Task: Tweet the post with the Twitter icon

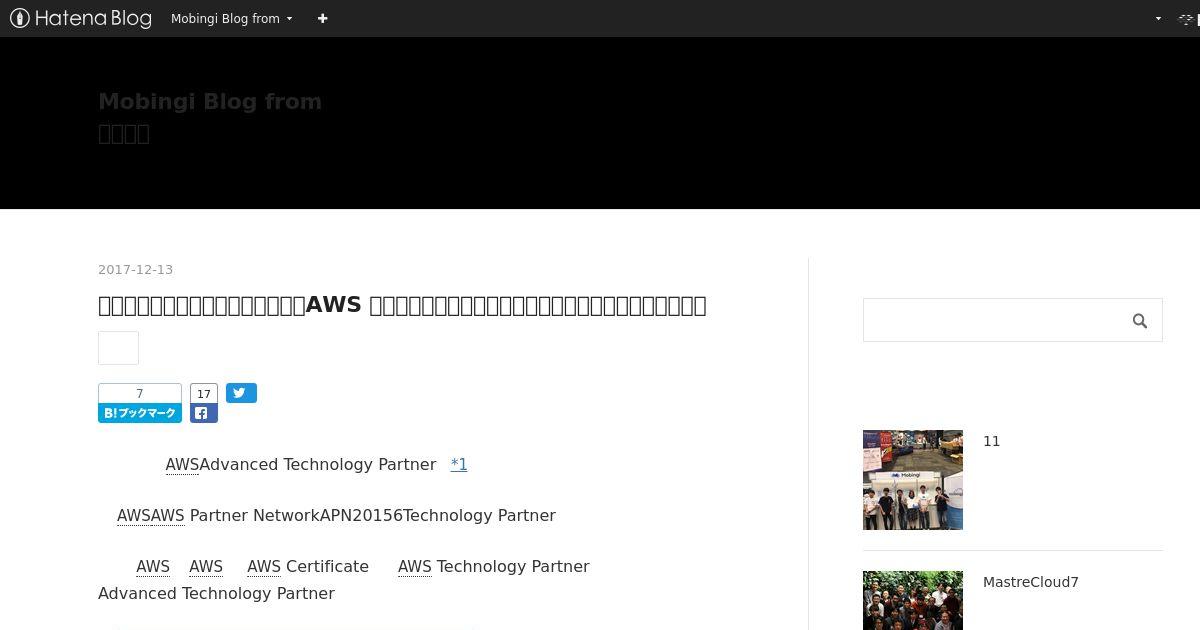Action: click(241, 393)
